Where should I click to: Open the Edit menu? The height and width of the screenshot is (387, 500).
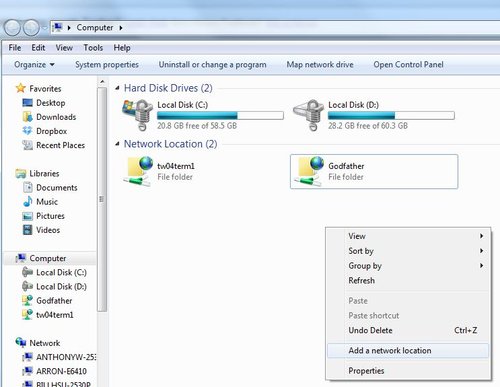click(x=38, y=48)
